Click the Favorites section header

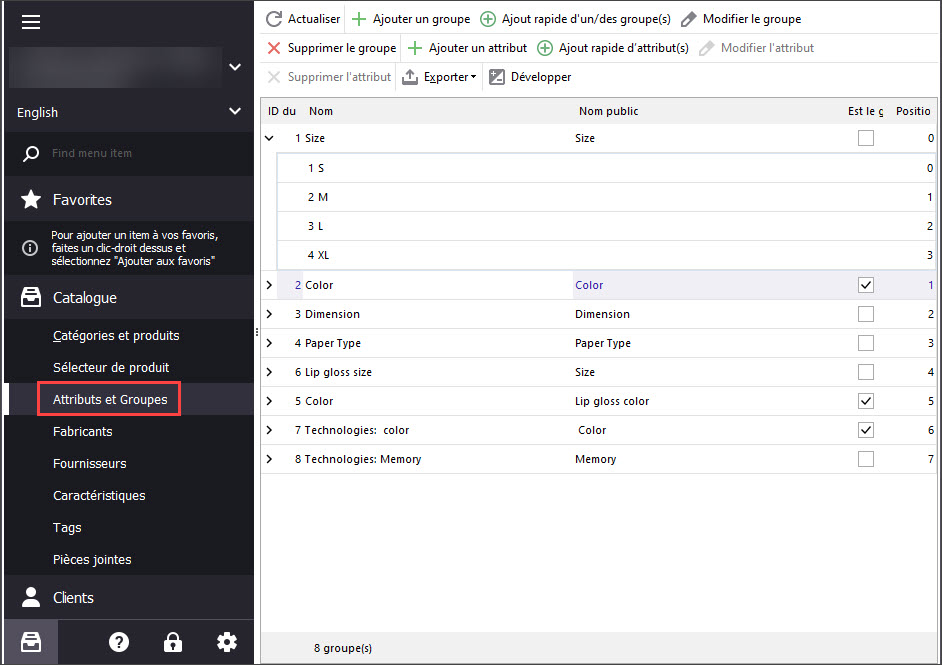[129, 199]
